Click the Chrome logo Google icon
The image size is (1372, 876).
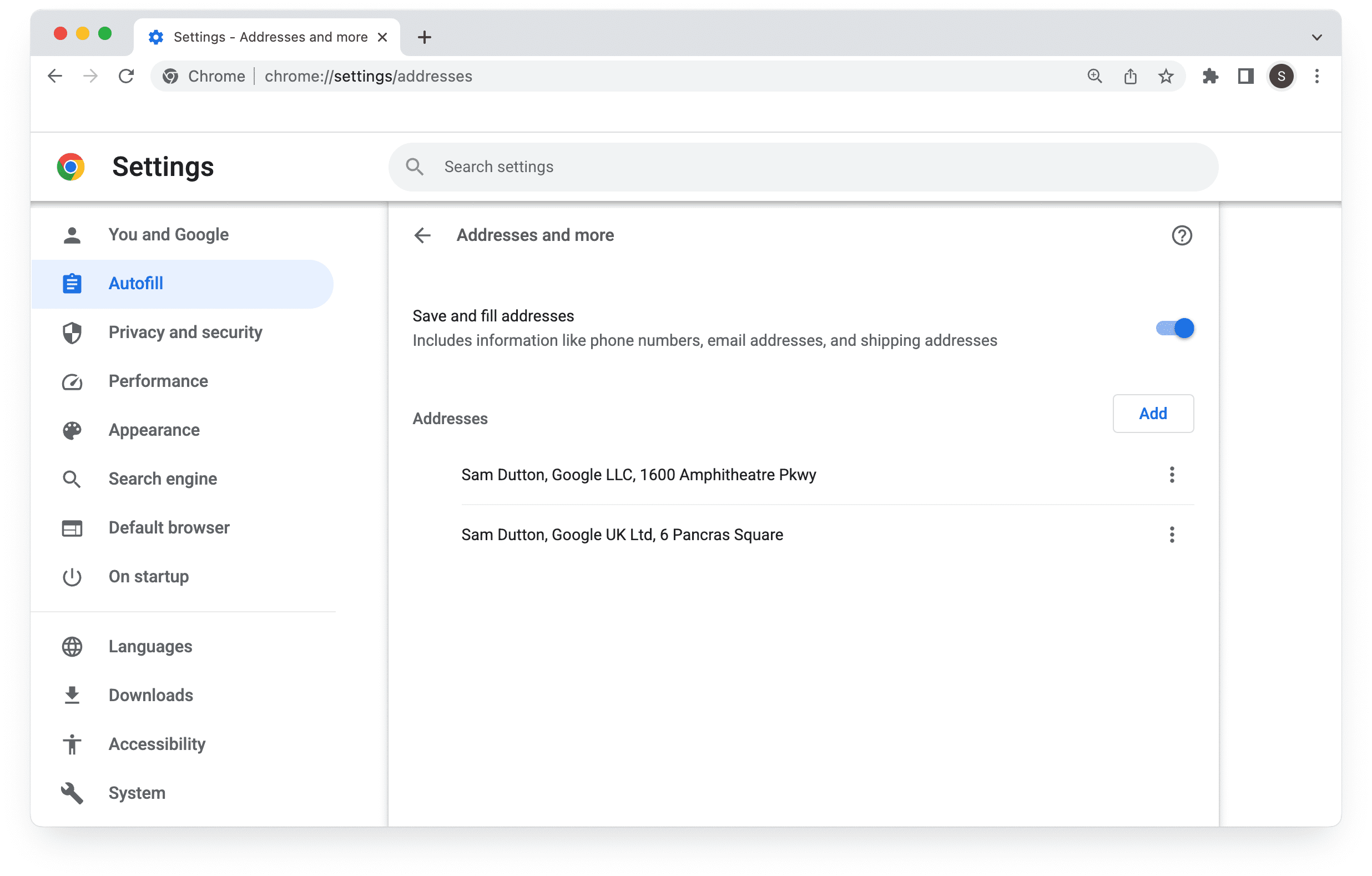[x=70, y=166]
